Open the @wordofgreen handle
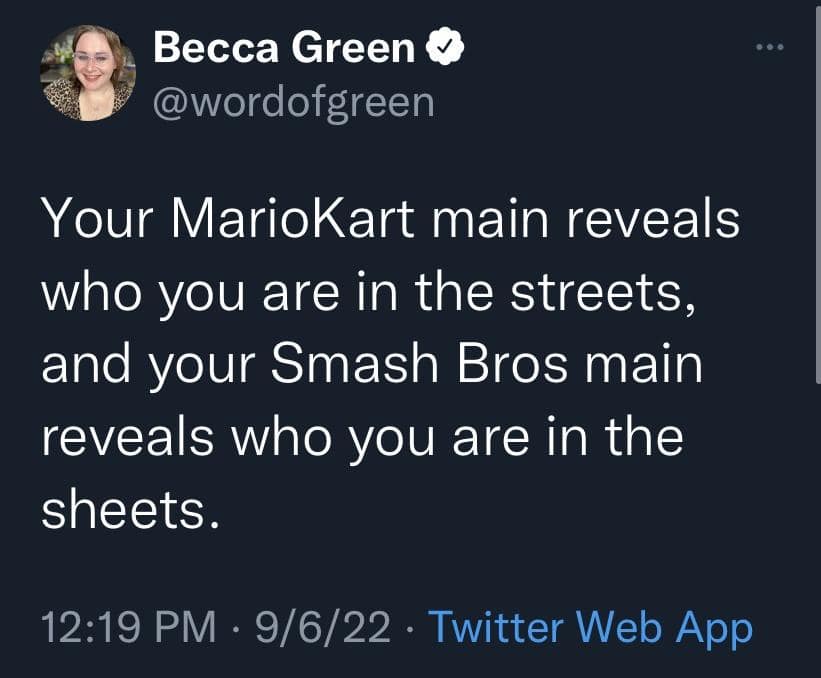This screenshot has height=678, width=821. click(x=293, y=101)
